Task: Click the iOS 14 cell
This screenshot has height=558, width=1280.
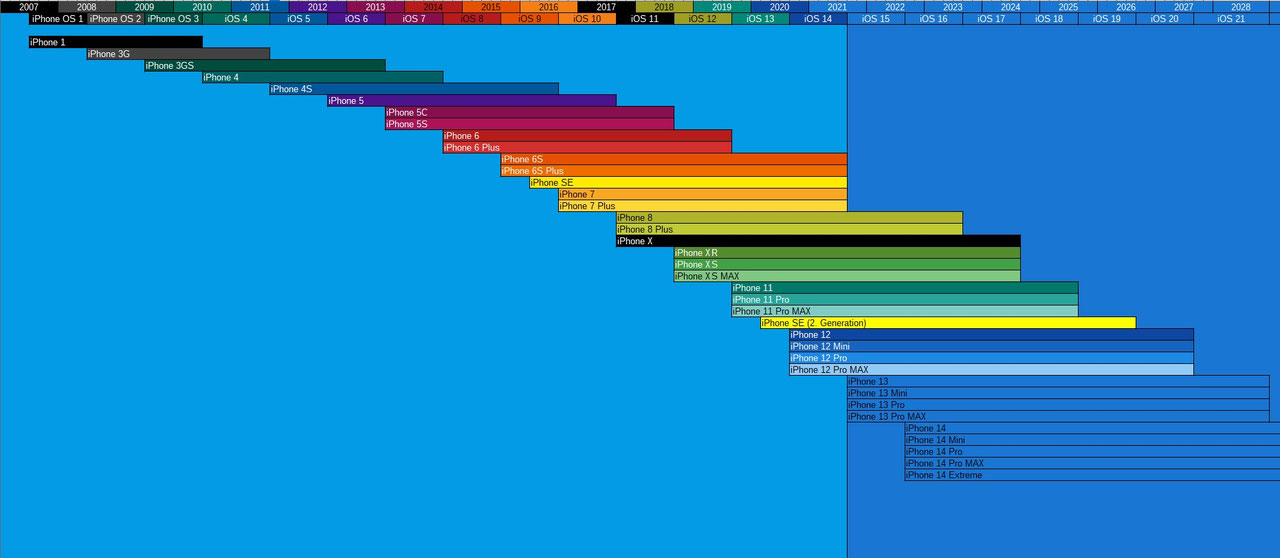Action: pos(818,19)
